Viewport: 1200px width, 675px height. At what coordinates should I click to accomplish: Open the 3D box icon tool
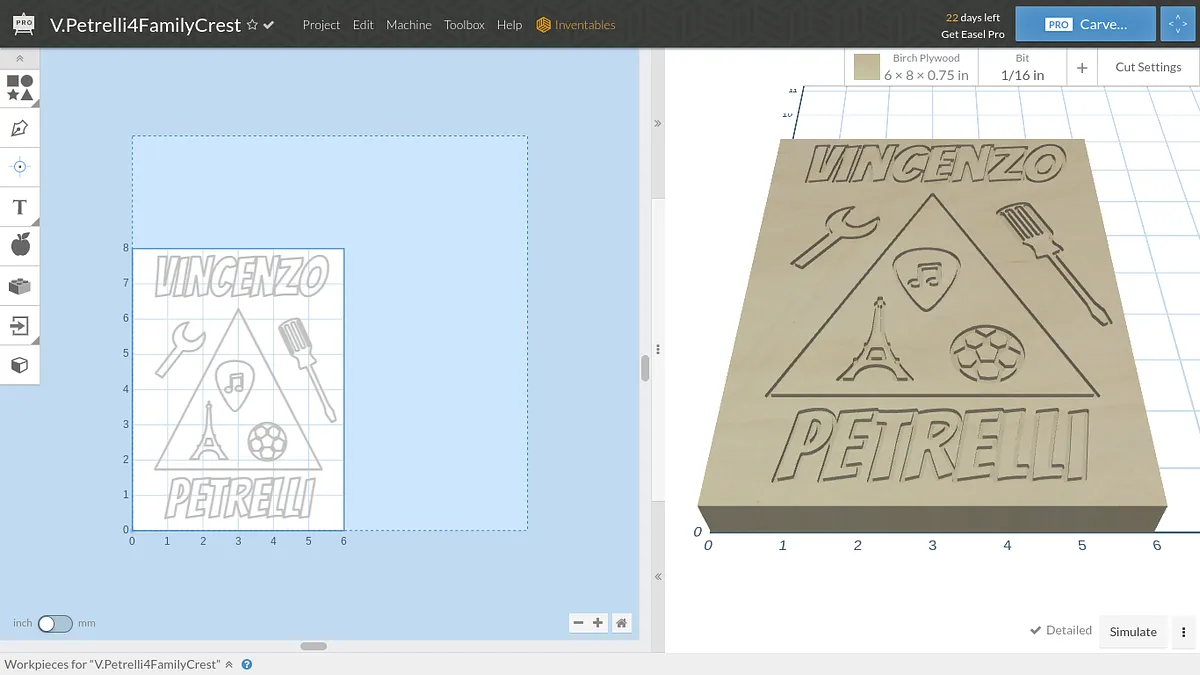(20, 365)
